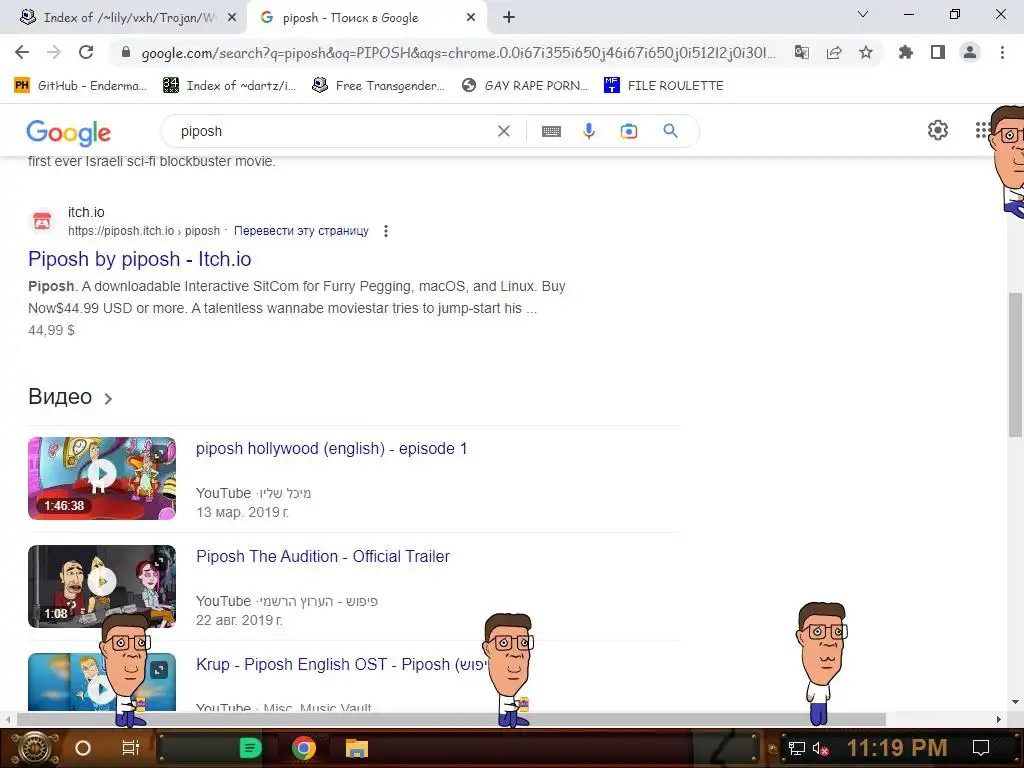Click the 'https://piposh.itch.io › piposh' URL text
Image resolution: width=1024 pixels, height=768 pixels.
point(144,231)
